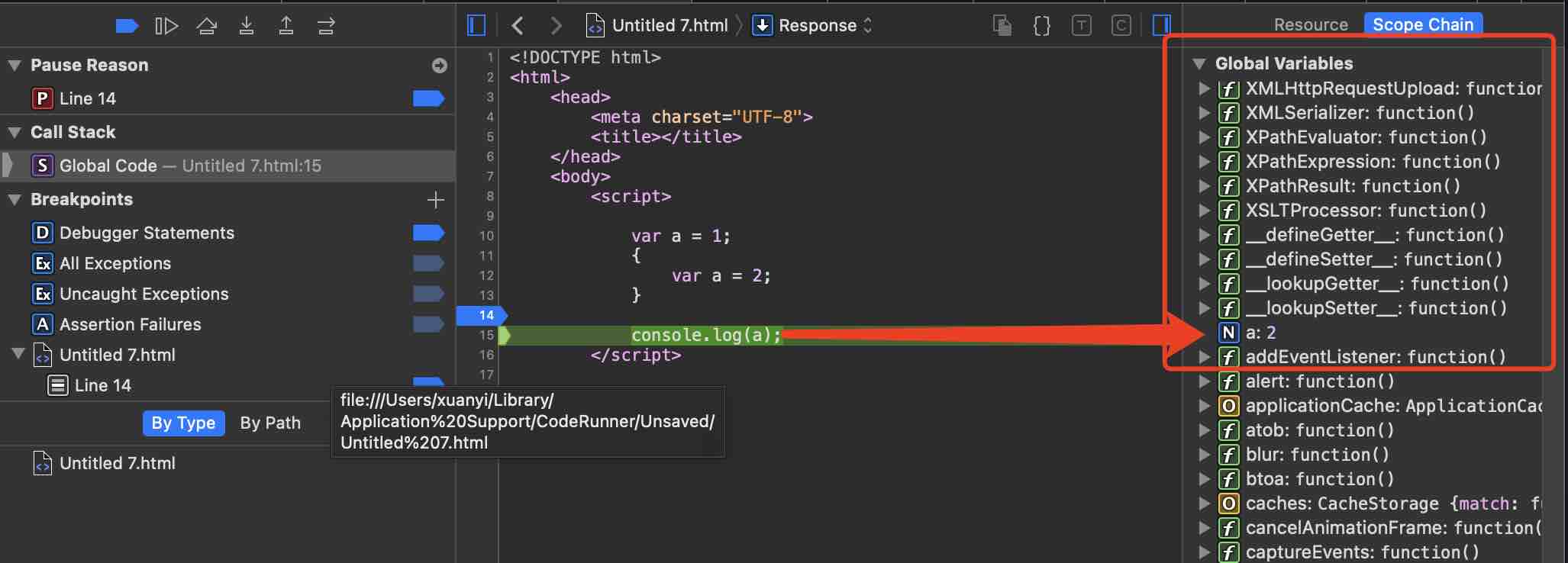Click the Step Out debugger icon
Screen dimensions: 1568x563
pyautogui.click(x=286, y=26)
